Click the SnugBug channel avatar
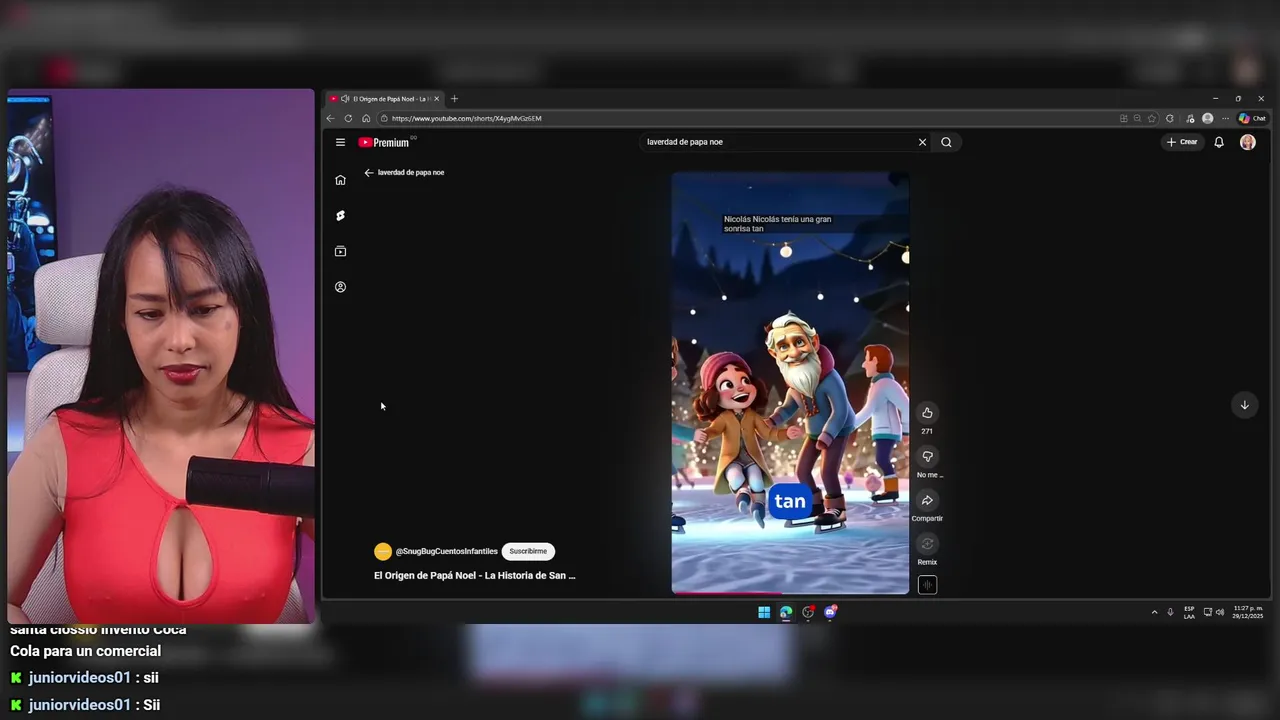 point(383,551)
